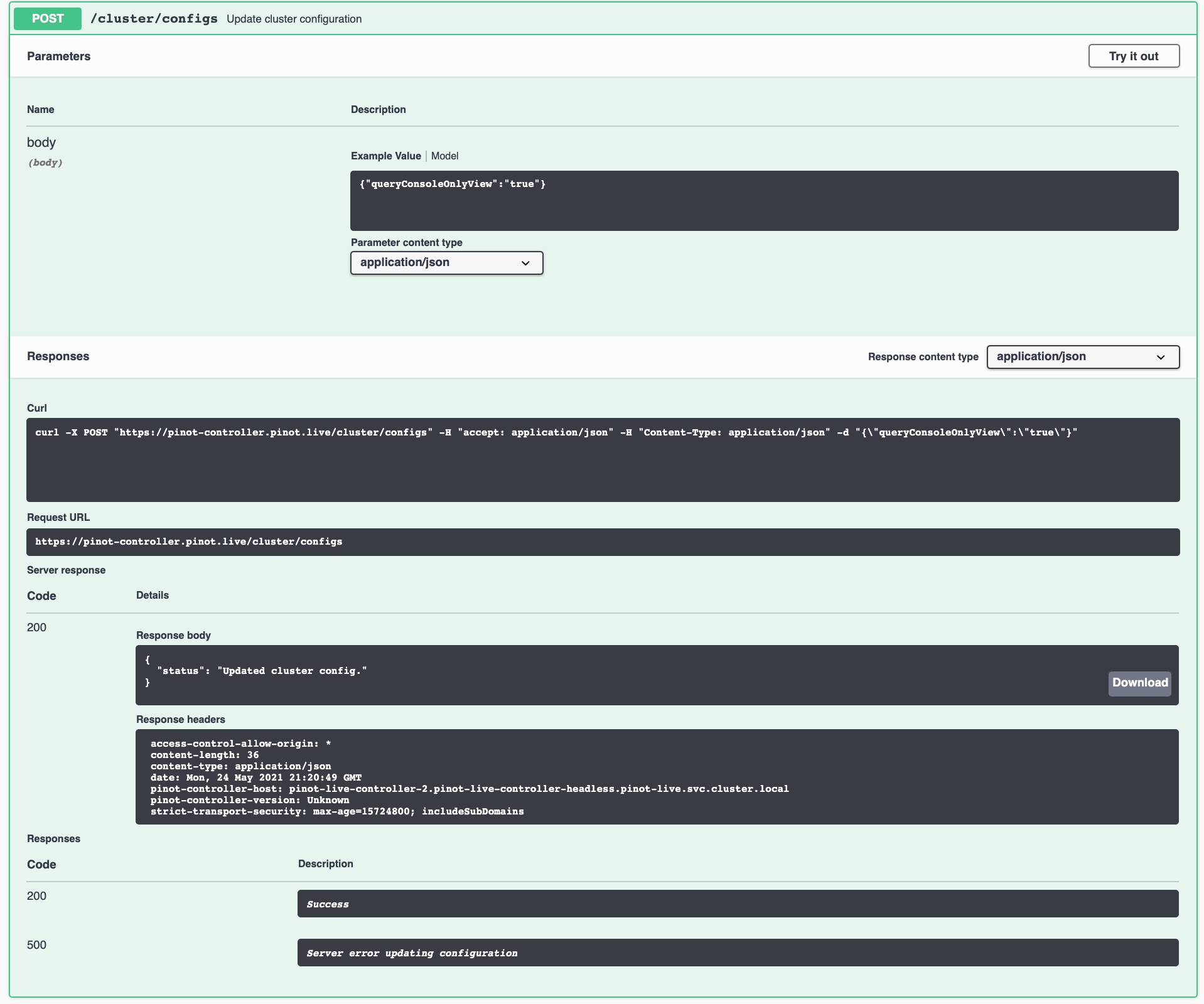Click the 500 response code
This screenshot has height=1004, width=1204.
[x=36, y=945]
